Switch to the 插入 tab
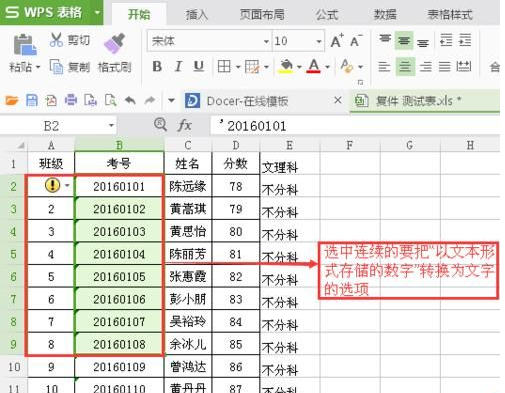The width and height of the screenshot is (505, 393). point(197,14)
